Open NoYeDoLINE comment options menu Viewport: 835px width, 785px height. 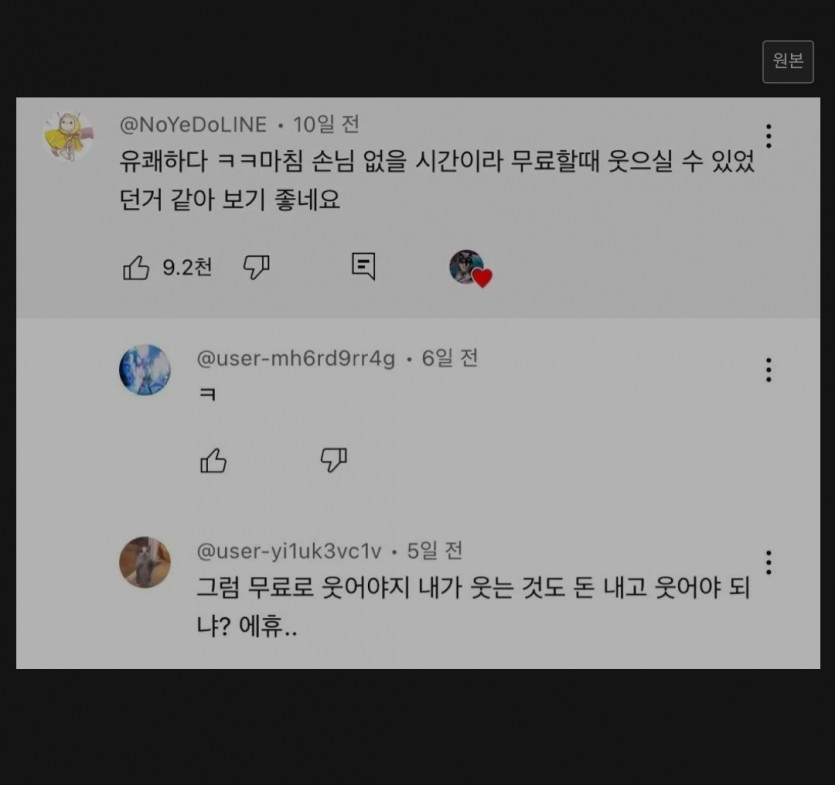click(x=768, y=136)
